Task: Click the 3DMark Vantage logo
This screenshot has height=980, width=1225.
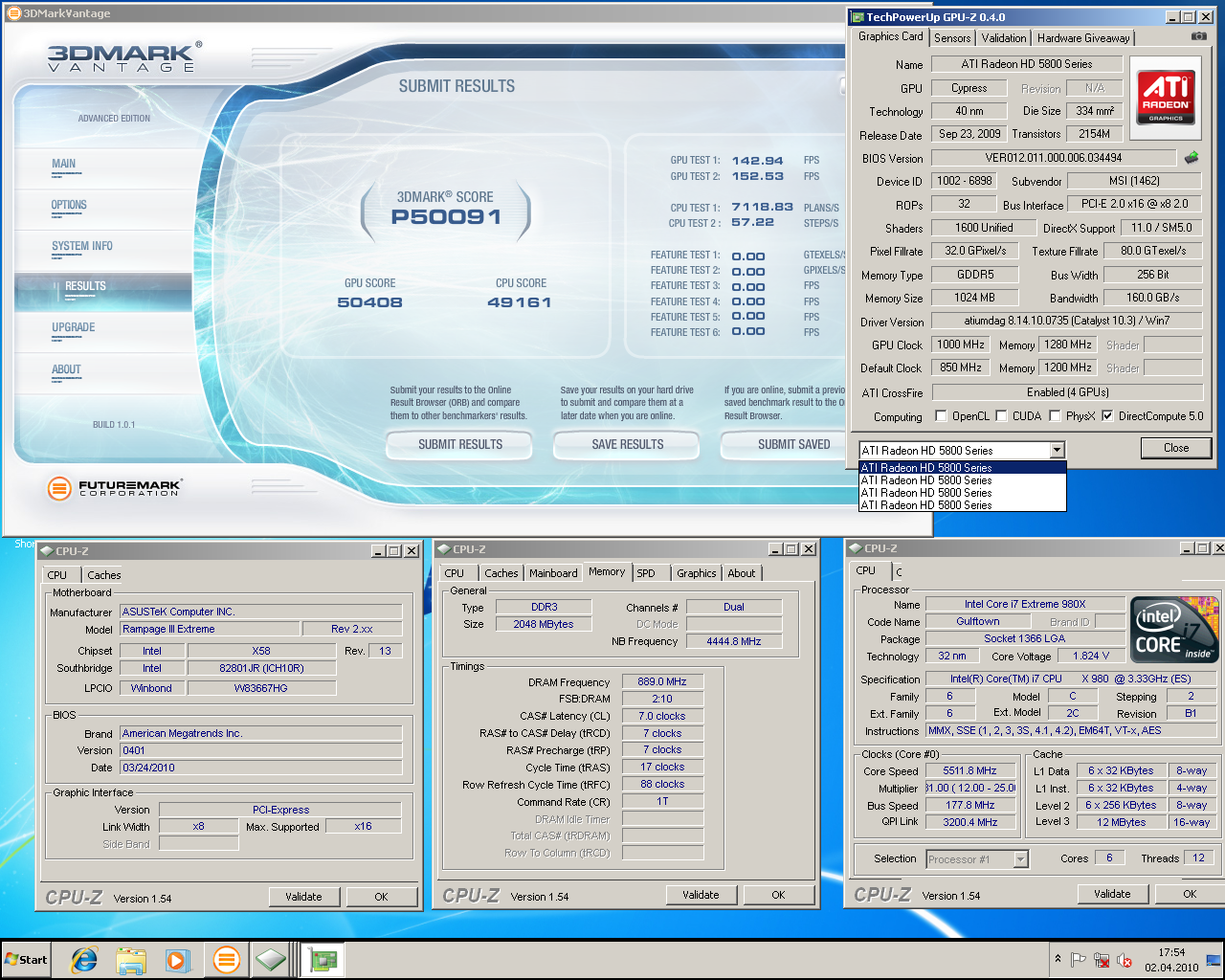Action: [x=124, y=57]
